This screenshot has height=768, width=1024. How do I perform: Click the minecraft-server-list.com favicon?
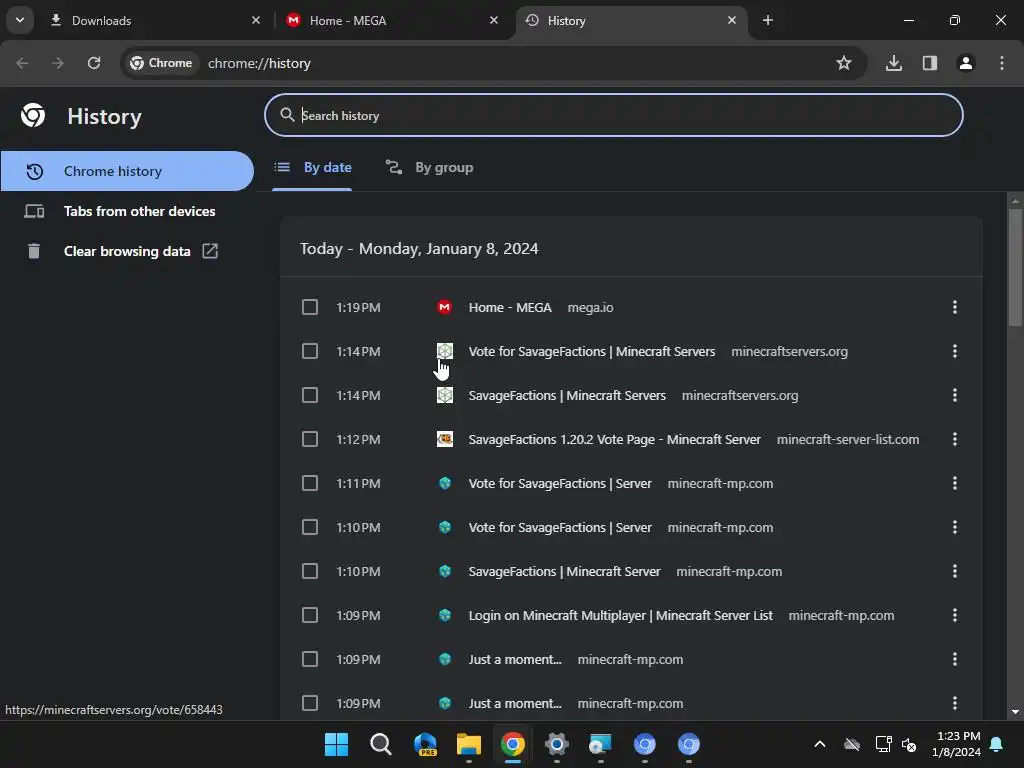pos(445,439)
